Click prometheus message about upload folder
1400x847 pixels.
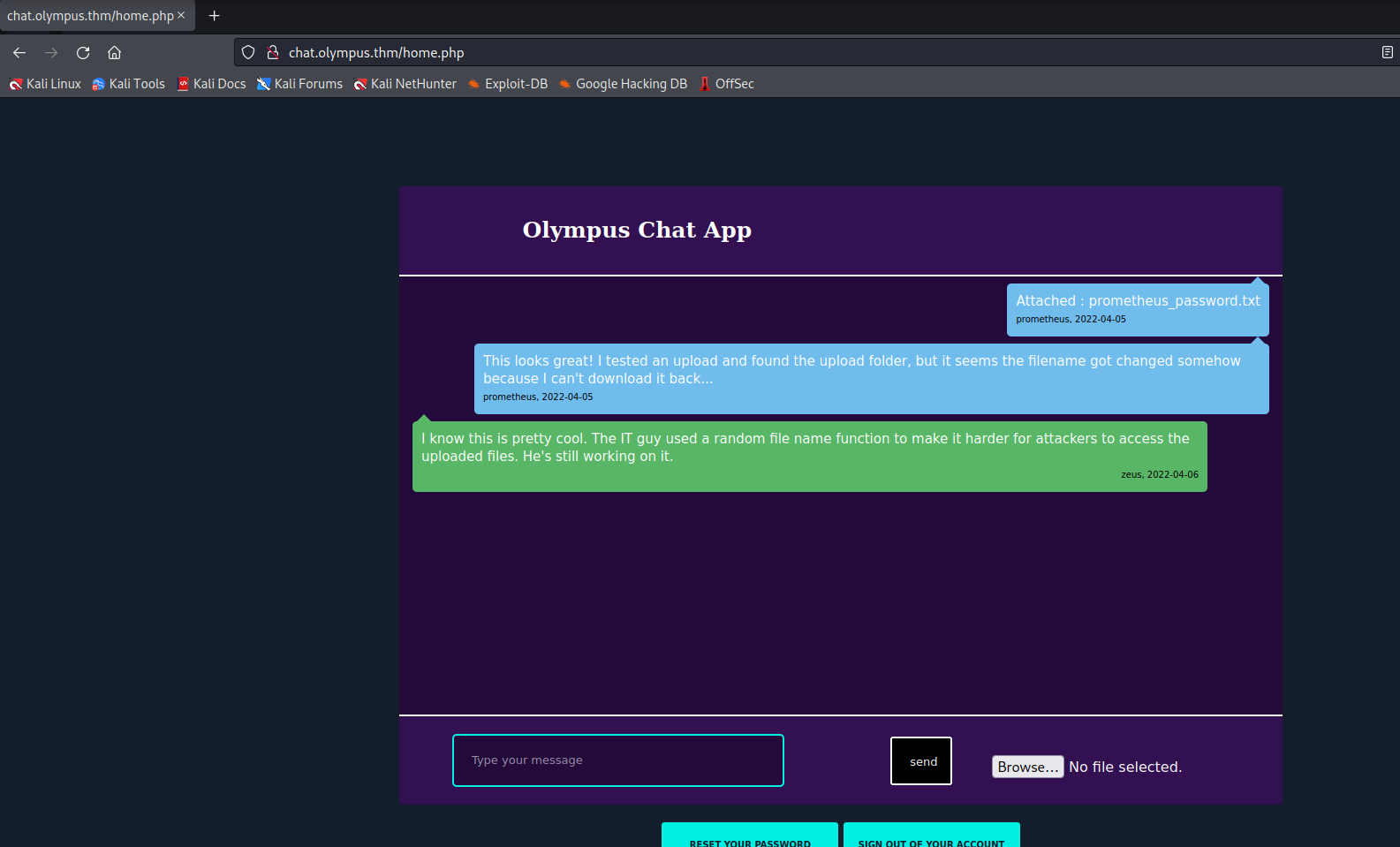872,378
